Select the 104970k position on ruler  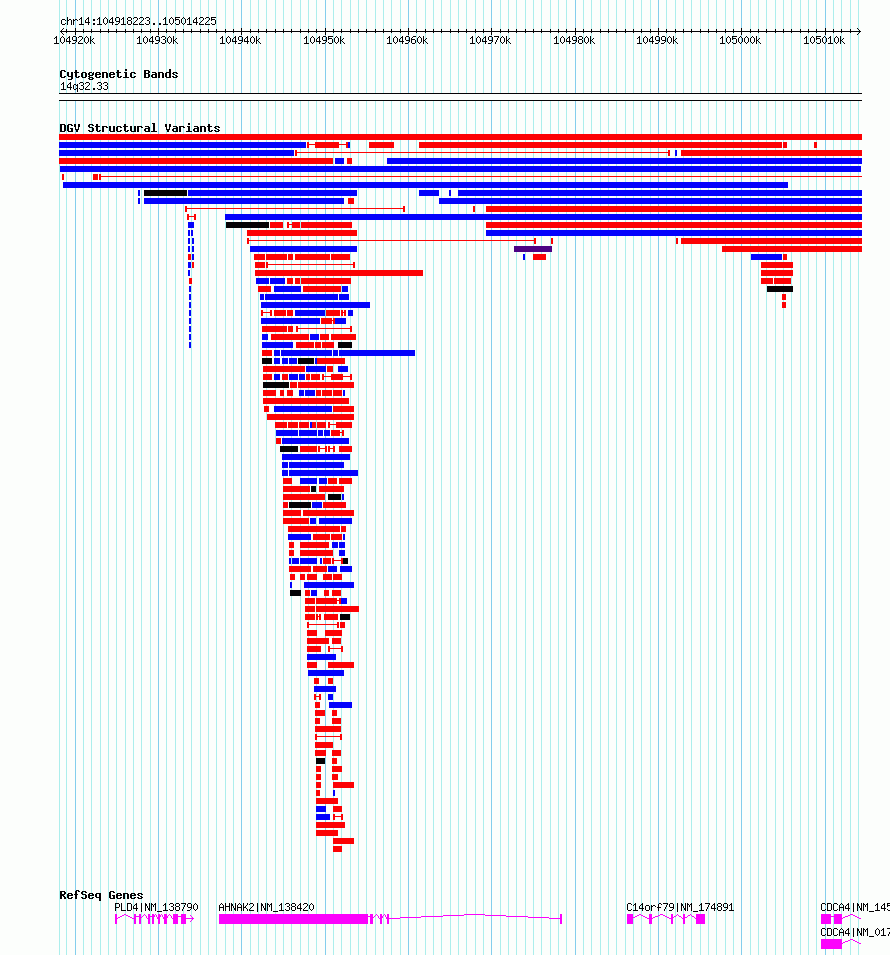[x=490, y=40]
